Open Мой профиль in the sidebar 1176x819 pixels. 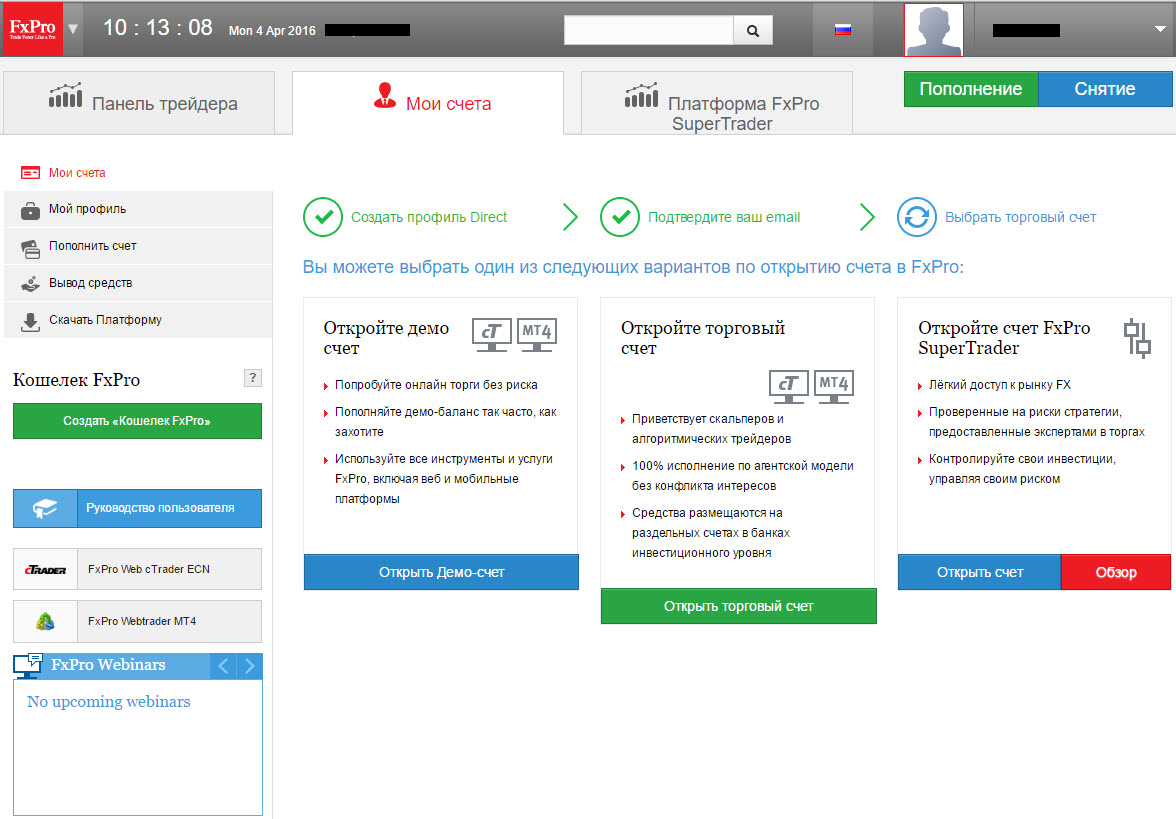coord(138,209)
